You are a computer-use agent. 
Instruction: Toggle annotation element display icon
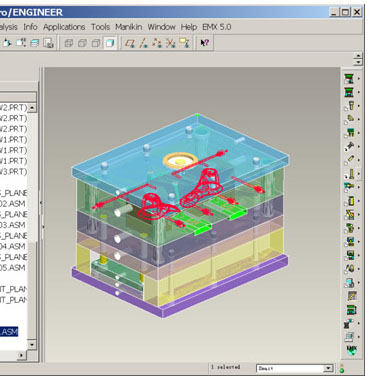click(184, 43)
